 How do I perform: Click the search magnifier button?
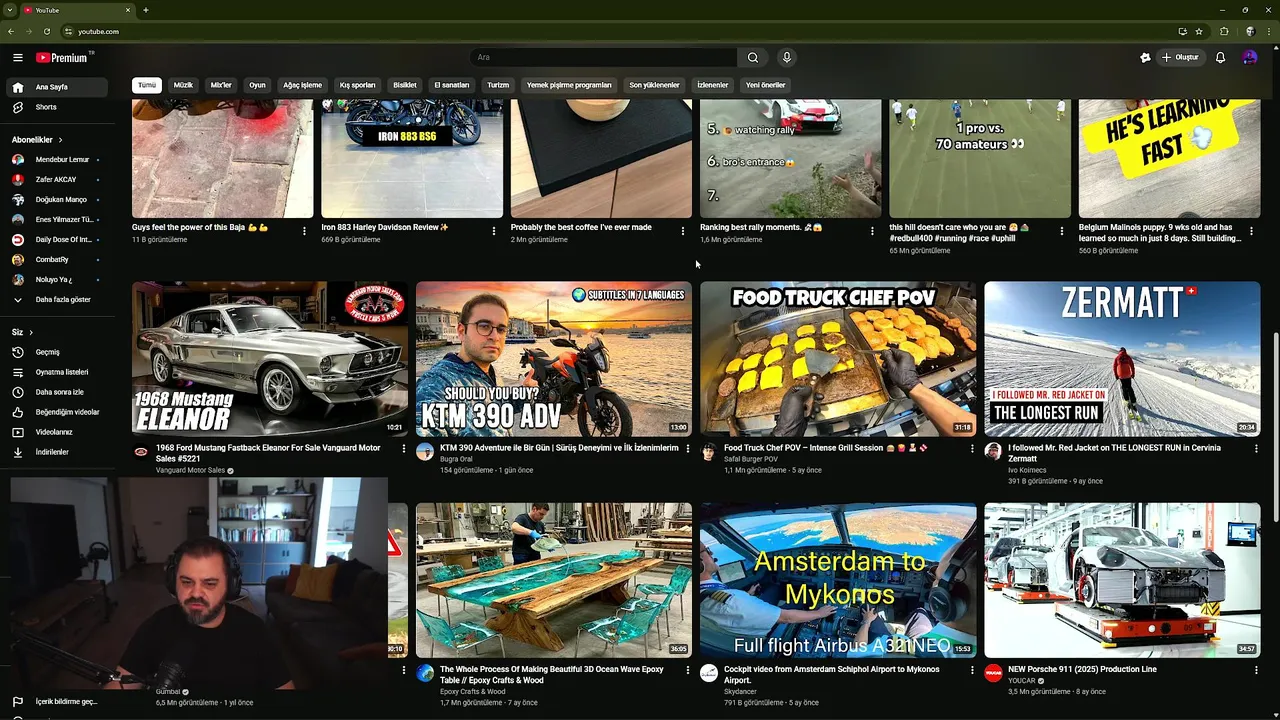(x=753, y=58)
